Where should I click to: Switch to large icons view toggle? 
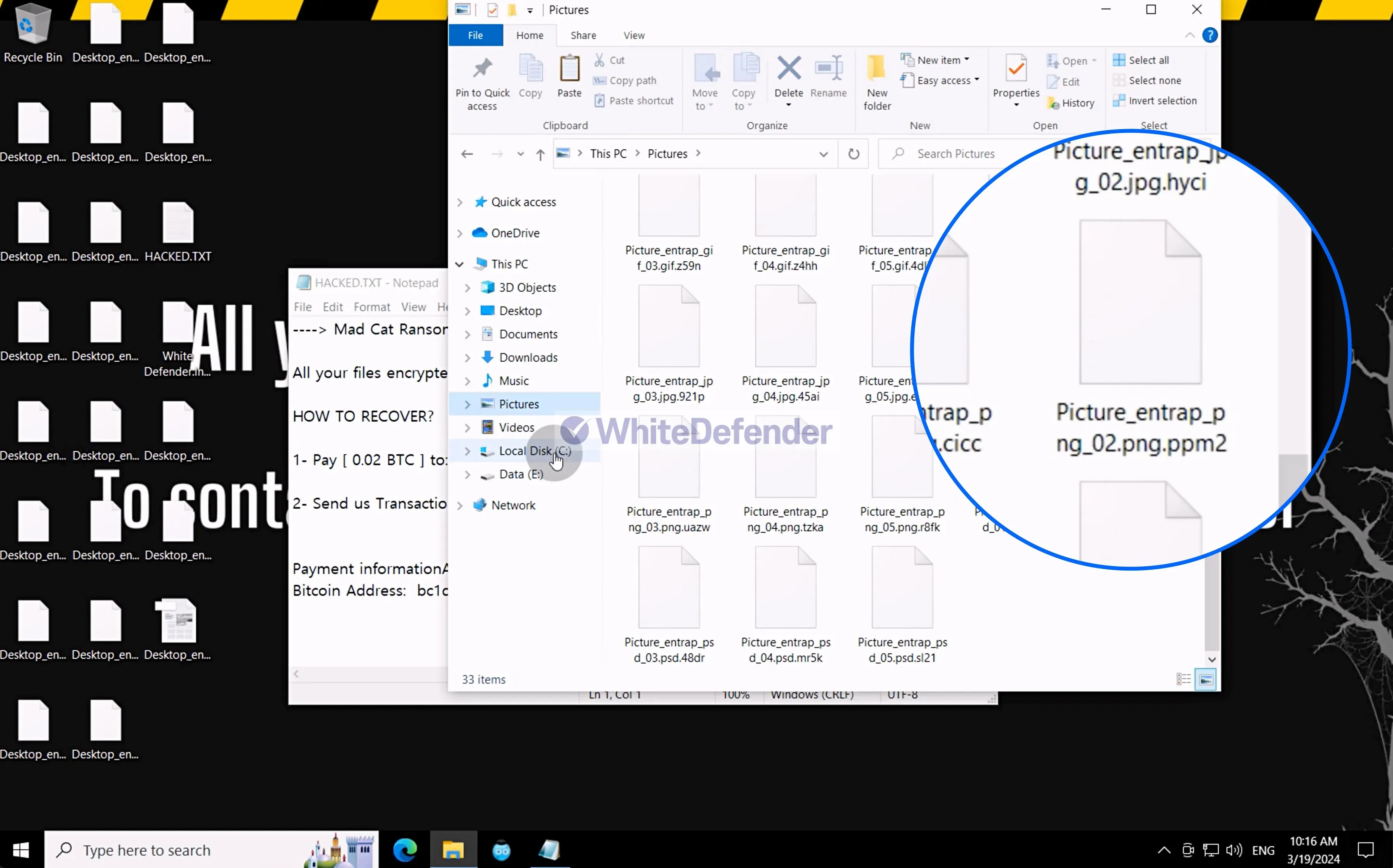pos(1205,680)
